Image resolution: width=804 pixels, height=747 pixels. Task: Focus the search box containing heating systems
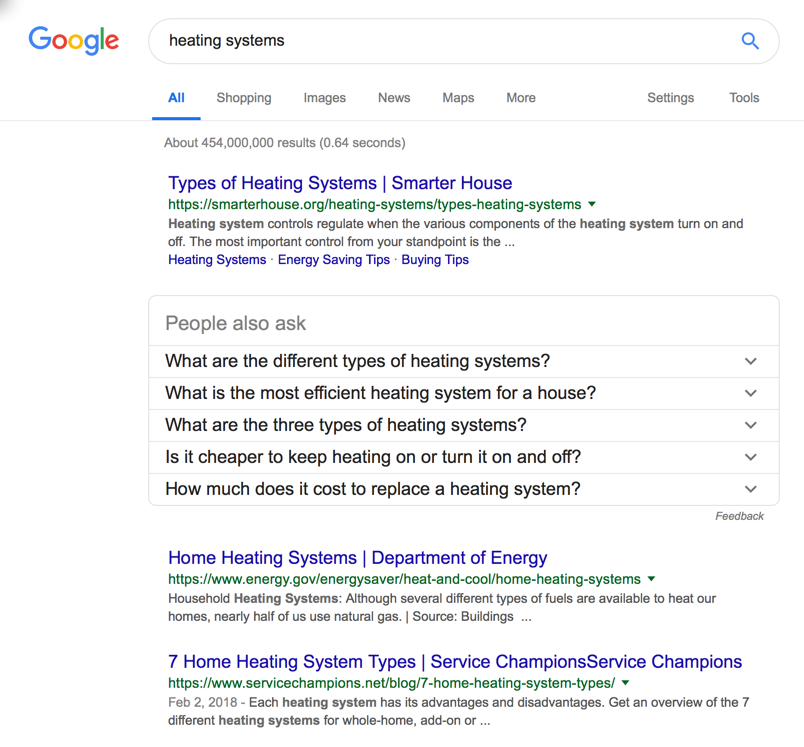pyautogui.click(x=464, y=41)
